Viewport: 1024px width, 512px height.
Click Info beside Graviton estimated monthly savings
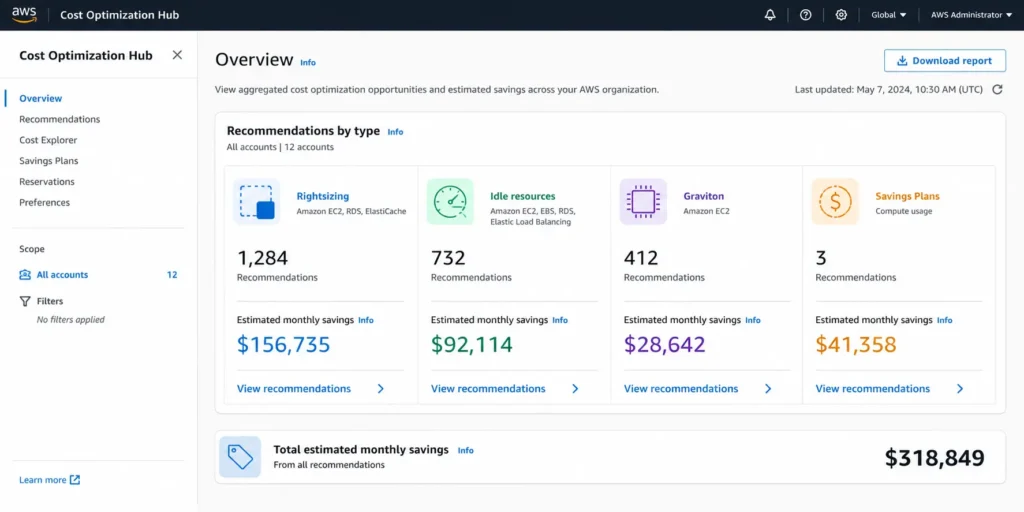[753, 321]
